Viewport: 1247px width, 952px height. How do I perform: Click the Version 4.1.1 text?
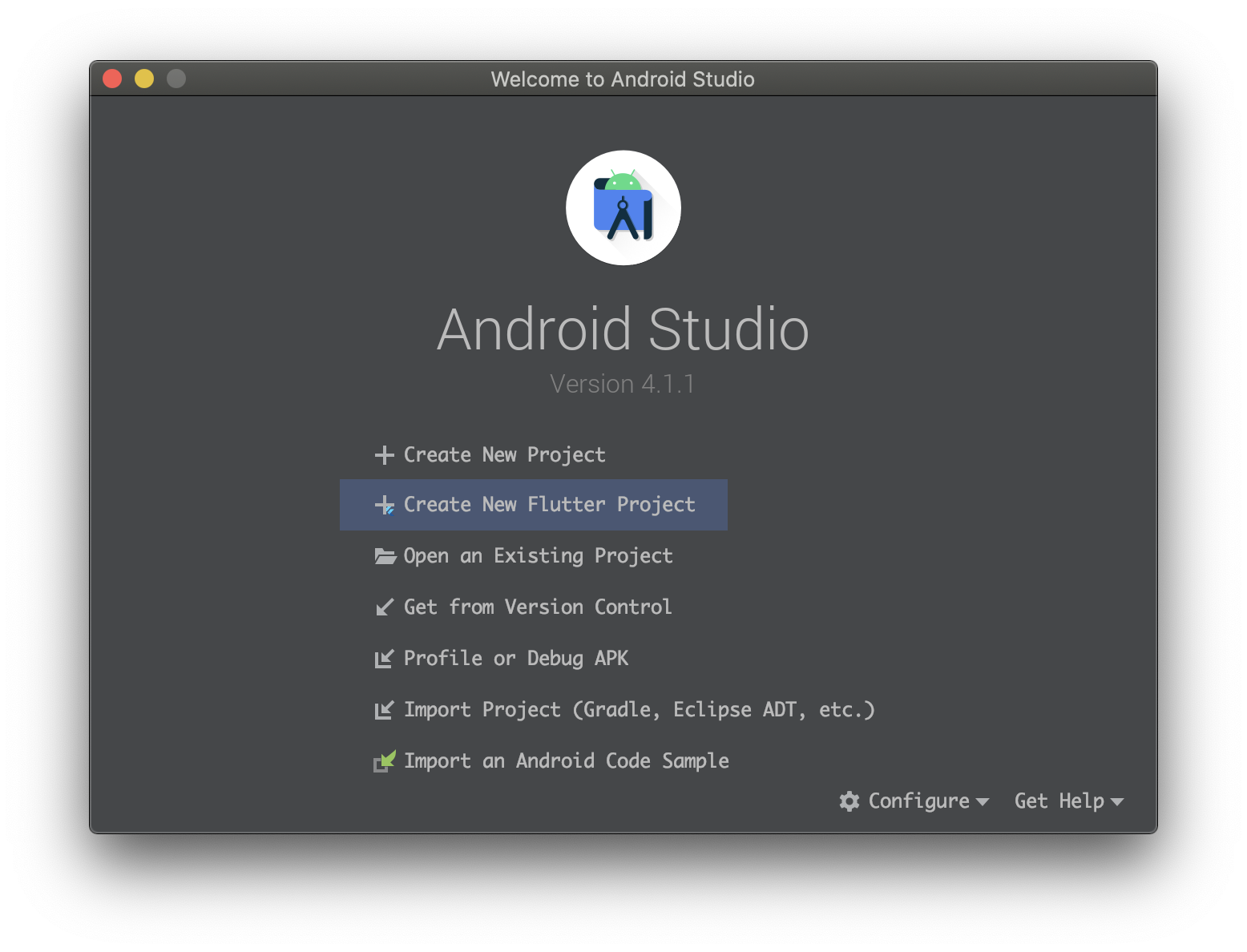[x=623, y=384]
